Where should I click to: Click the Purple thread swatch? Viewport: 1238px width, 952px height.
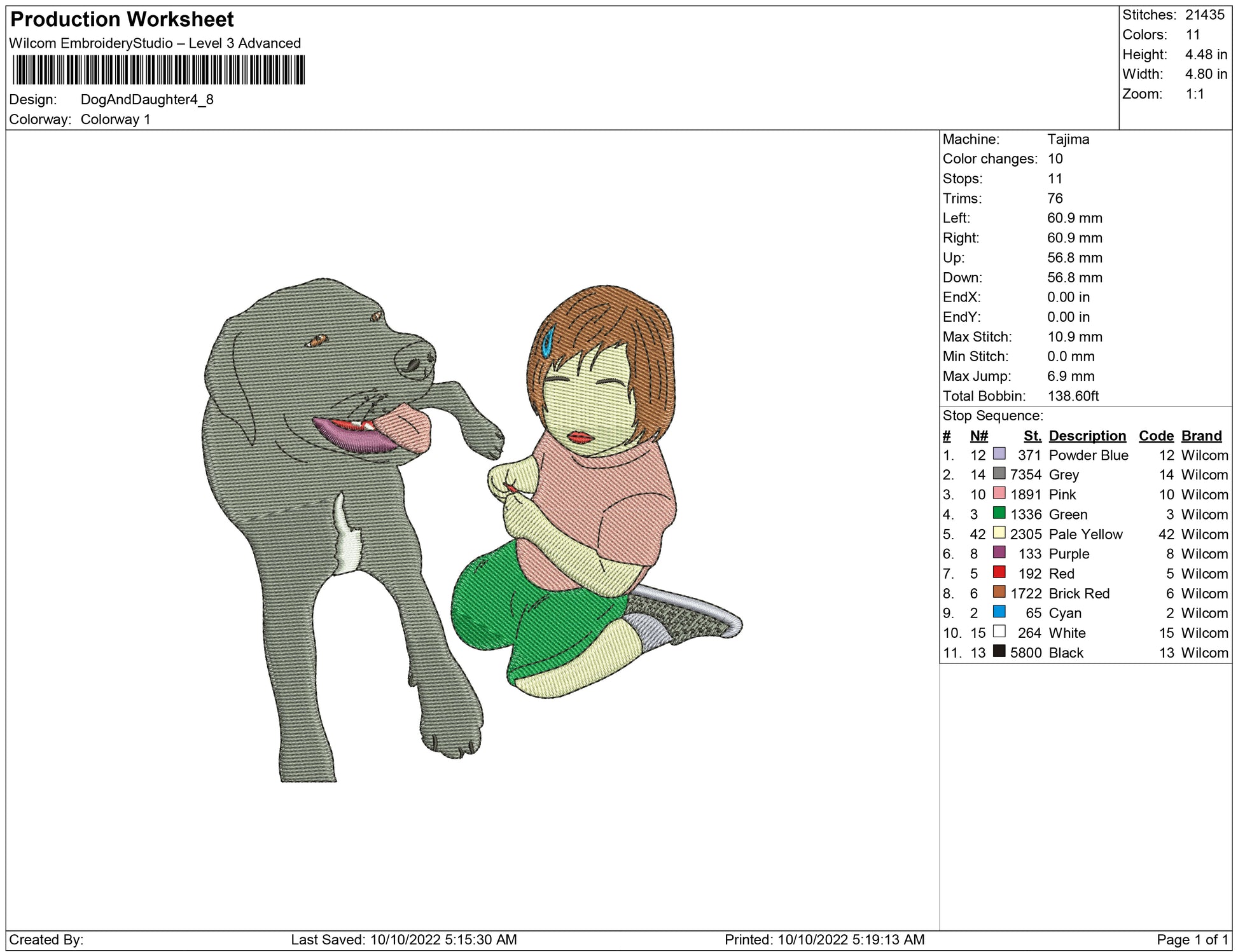(x=999, y=553)
